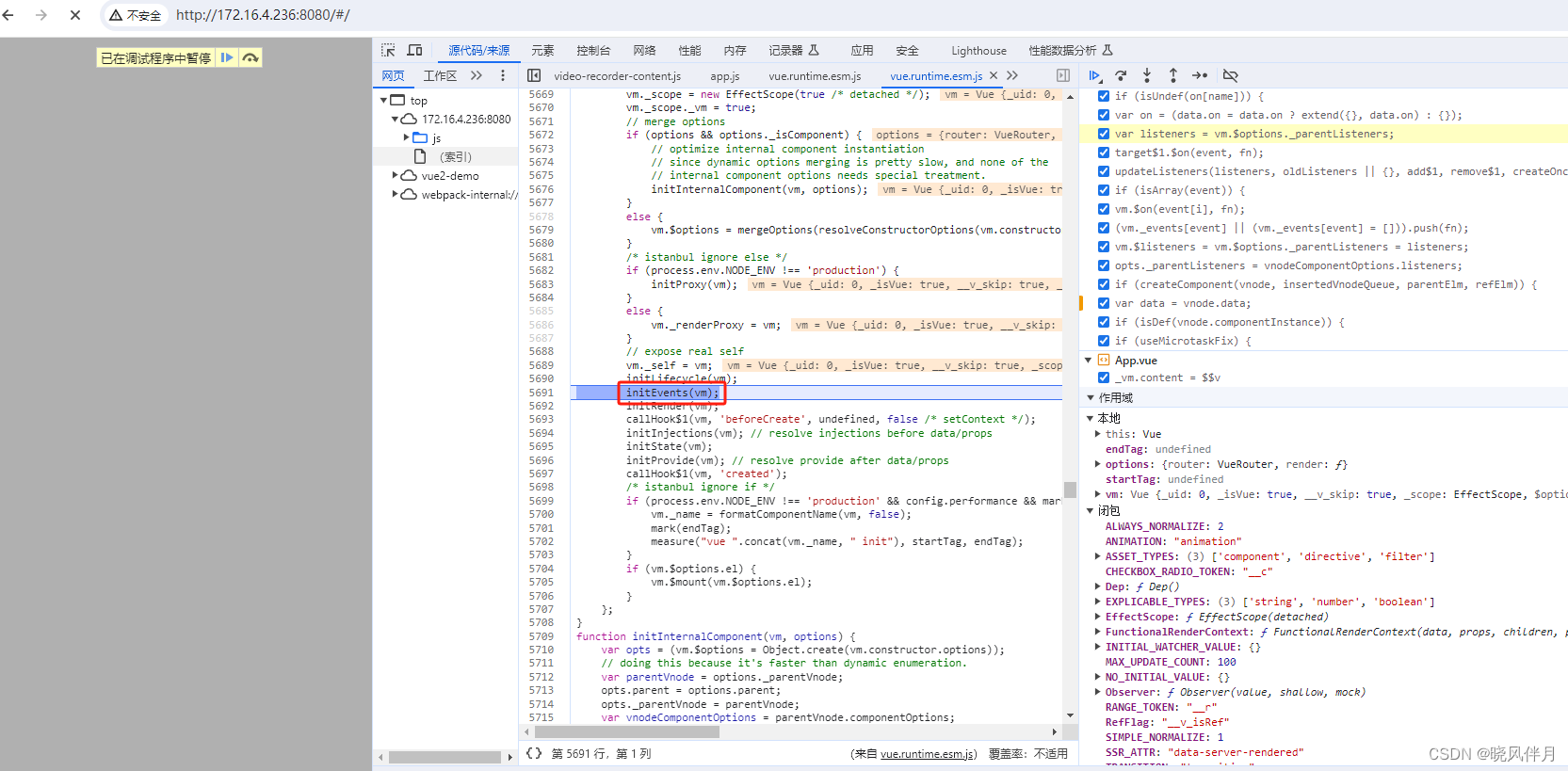Go back in browser history
The image size is (1568, 771).
pyautogui.click(x=9, y=15)
